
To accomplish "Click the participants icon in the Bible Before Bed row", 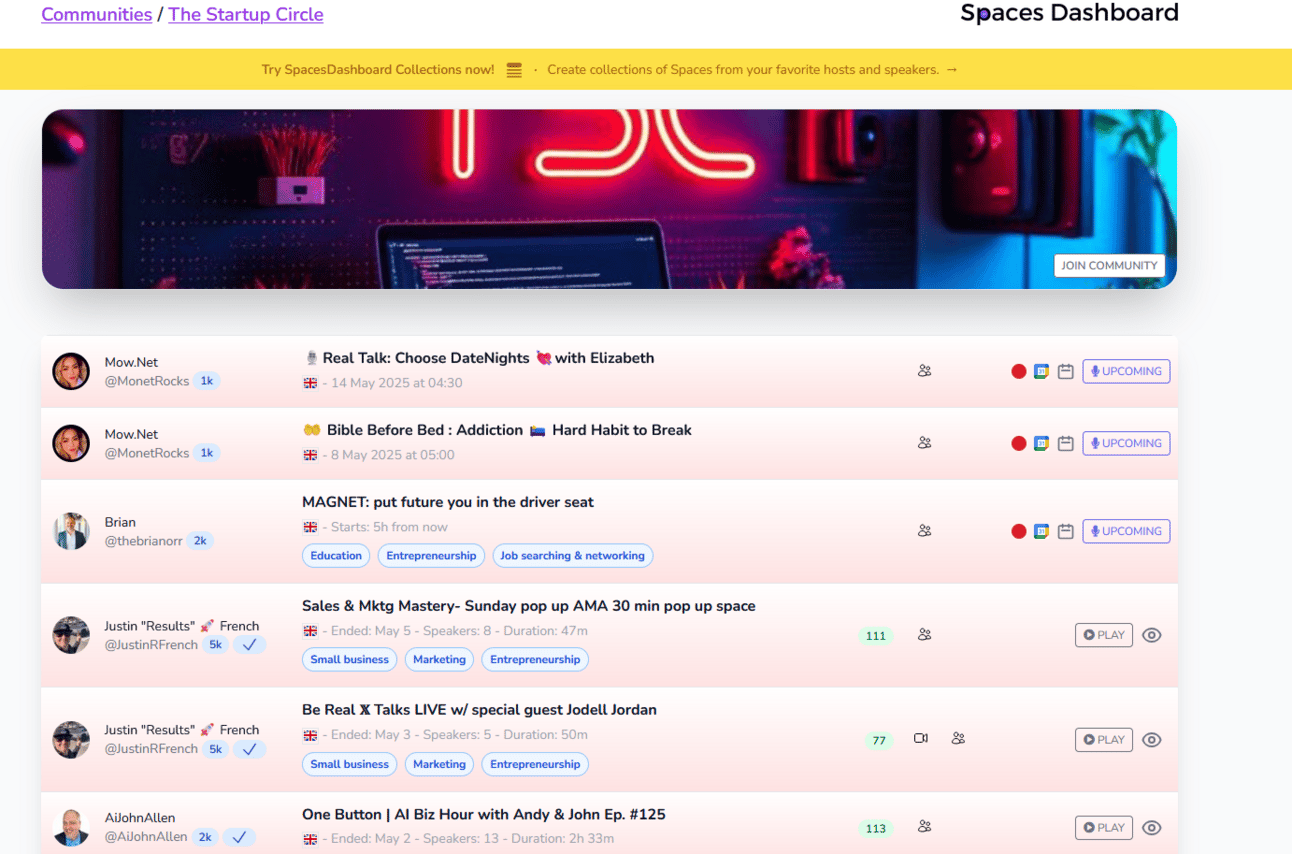I will tap(924, 443).
